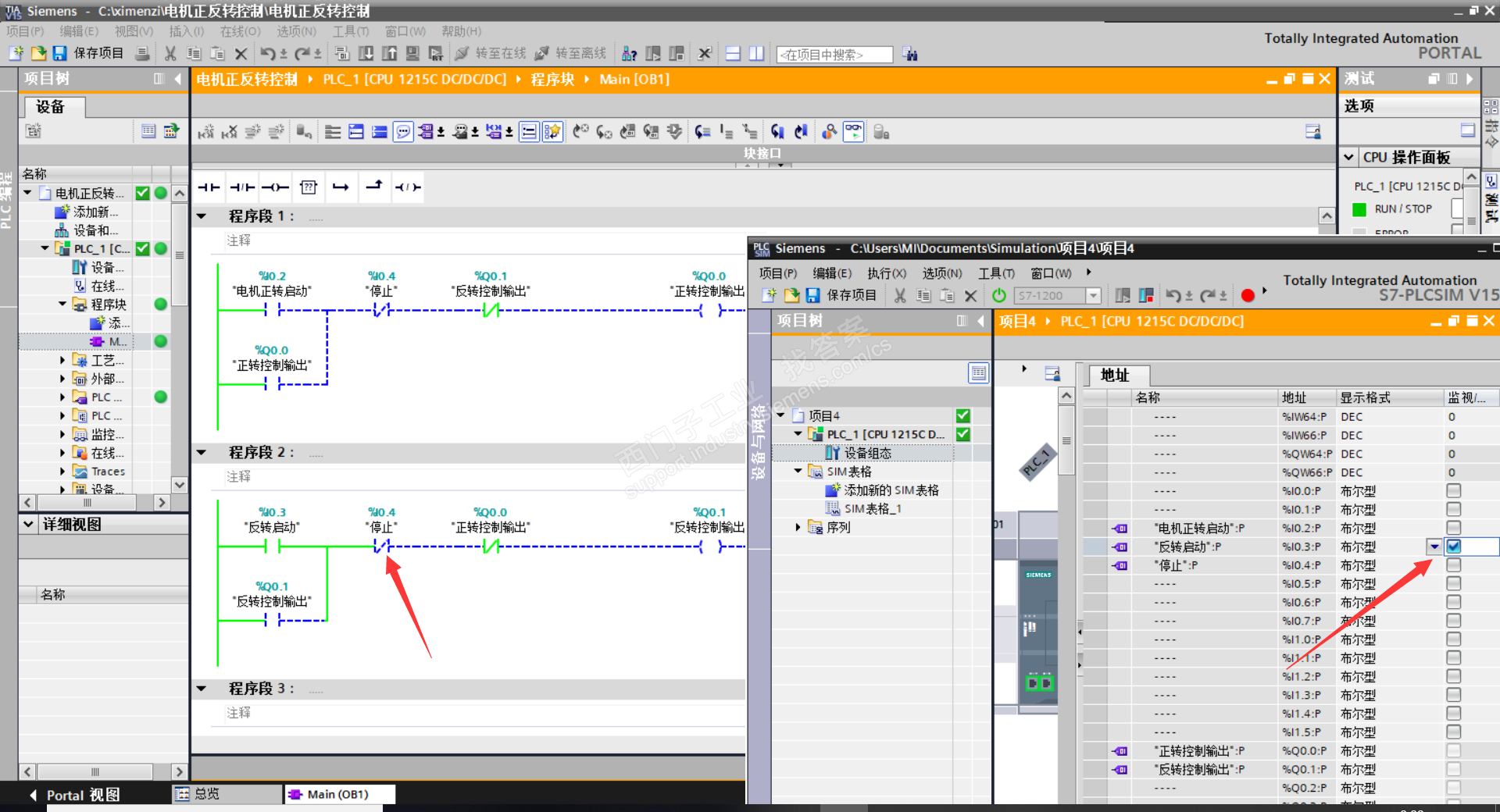Compile the project in TIA Portal
The width and height of the screenshot is (1500, 812).
[x=342, y=53]
